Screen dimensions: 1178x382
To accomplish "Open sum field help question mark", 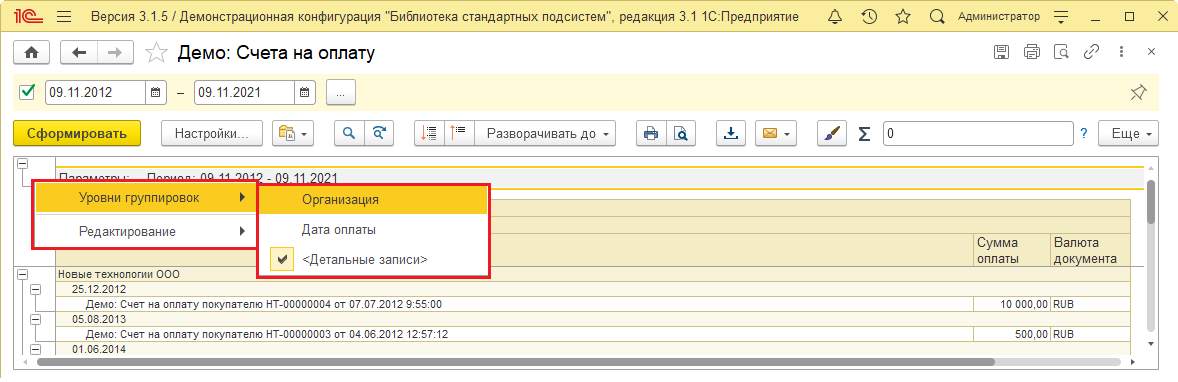I will pos(1084,133).
